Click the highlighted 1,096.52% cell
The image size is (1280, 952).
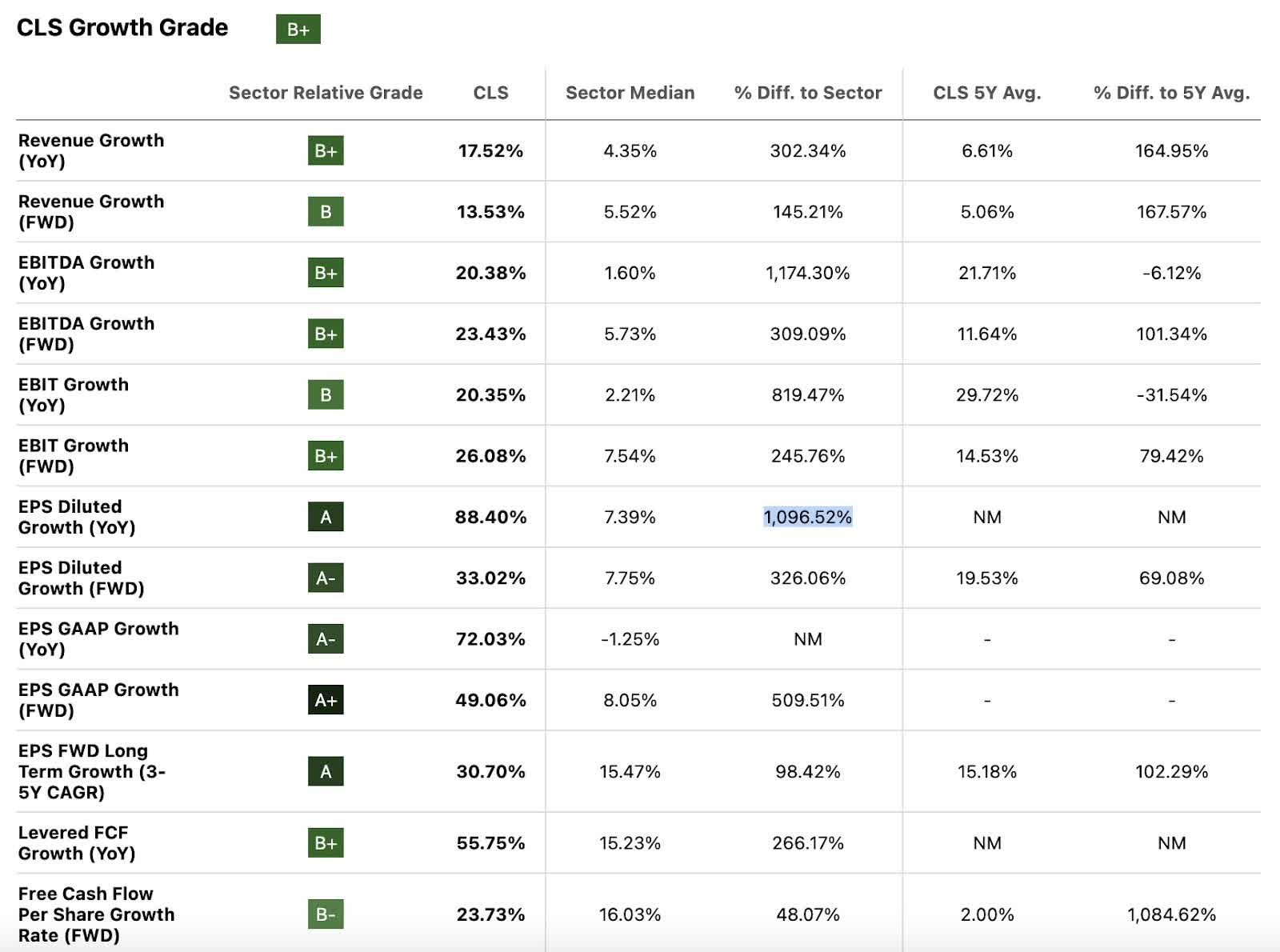tap(808, 517)
